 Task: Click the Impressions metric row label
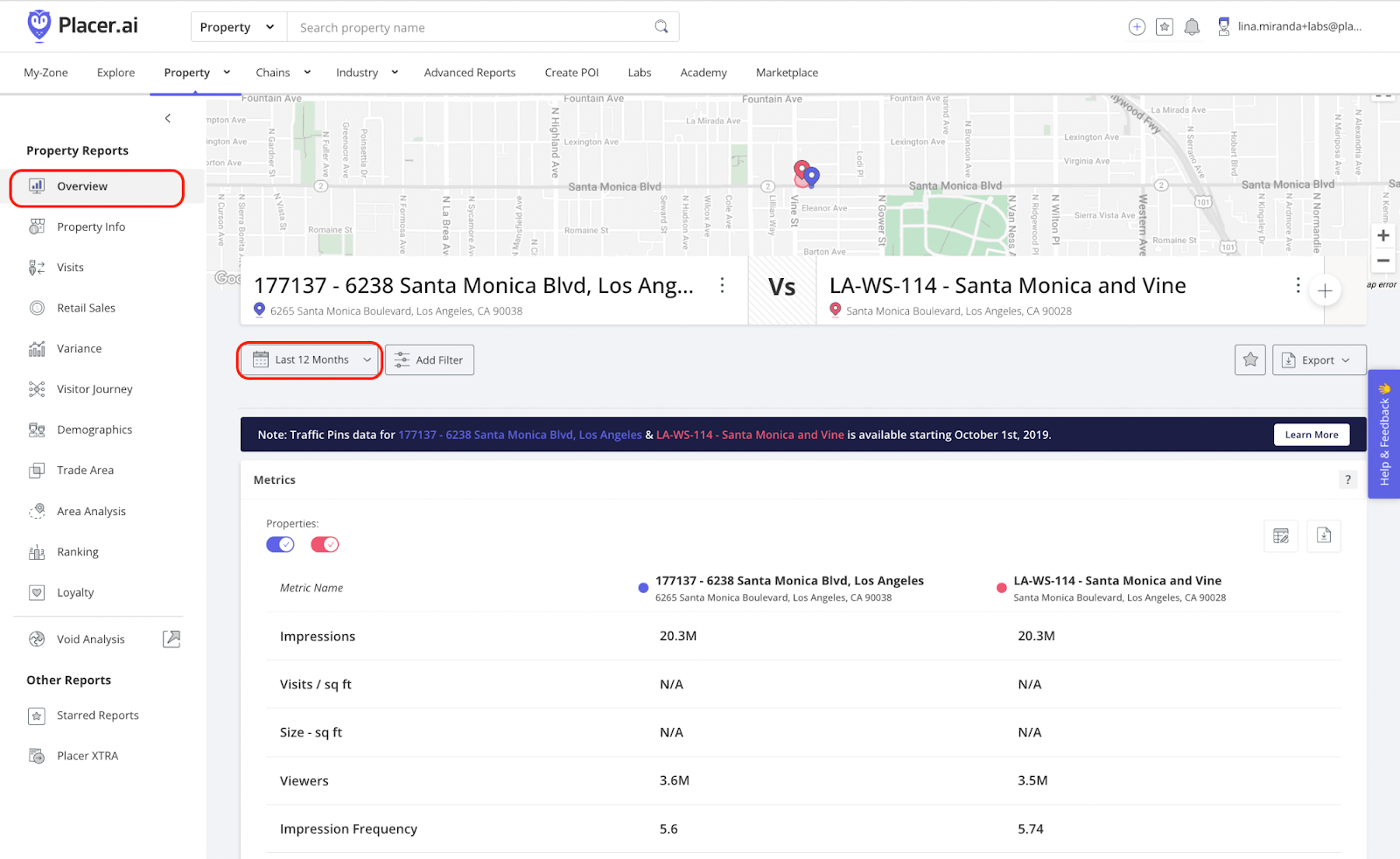point(318,636)
